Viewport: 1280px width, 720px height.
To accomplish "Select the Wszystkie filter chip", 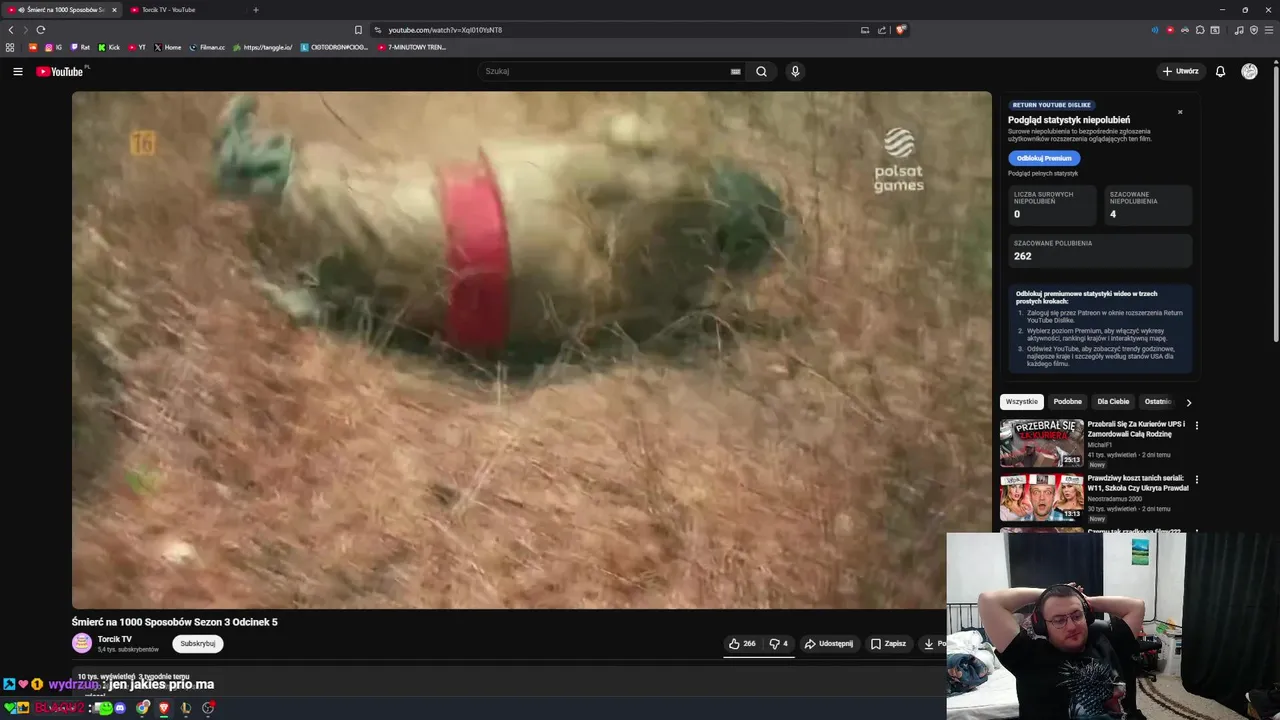I will (x=1022, y=402).
